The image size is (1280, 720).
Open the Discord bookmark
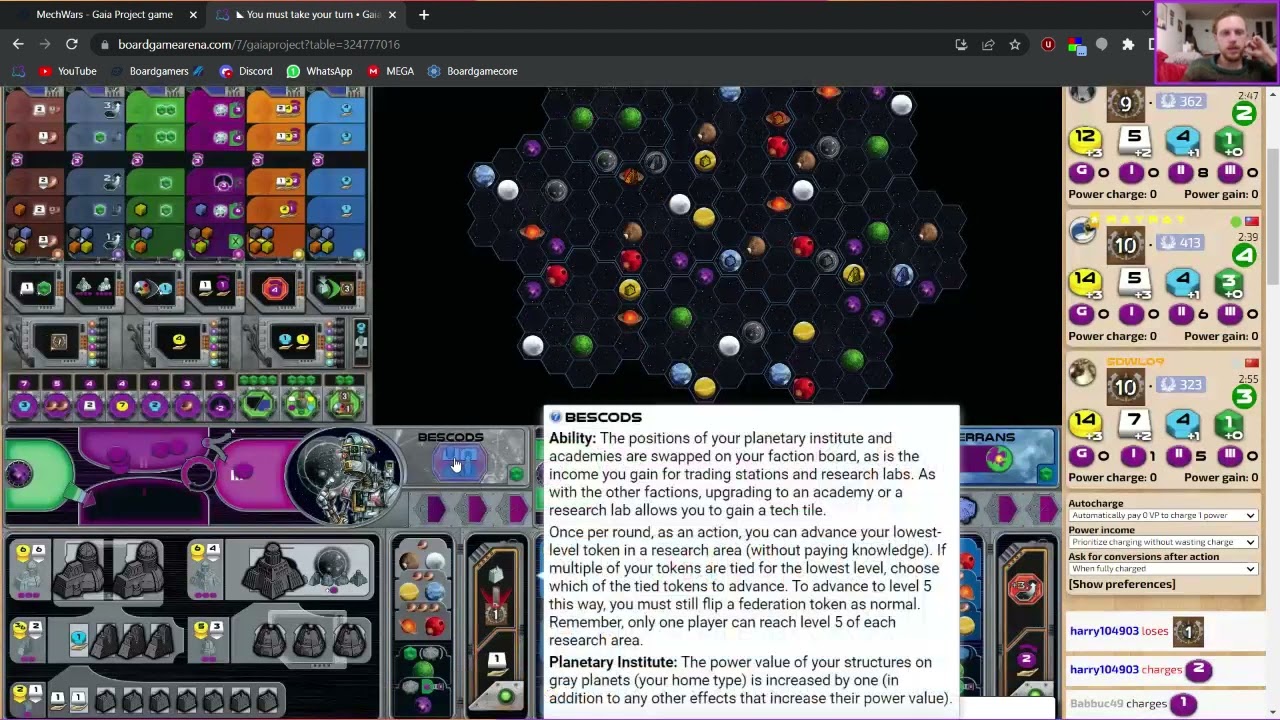(246, 71)
